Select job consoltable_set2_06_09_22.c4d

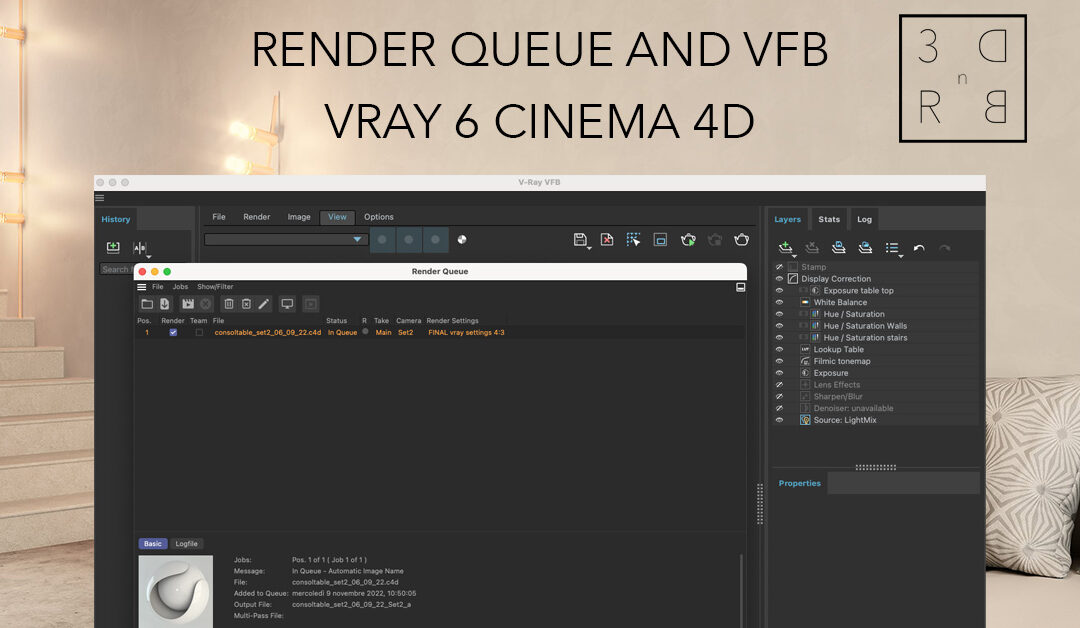pos(268,333)
